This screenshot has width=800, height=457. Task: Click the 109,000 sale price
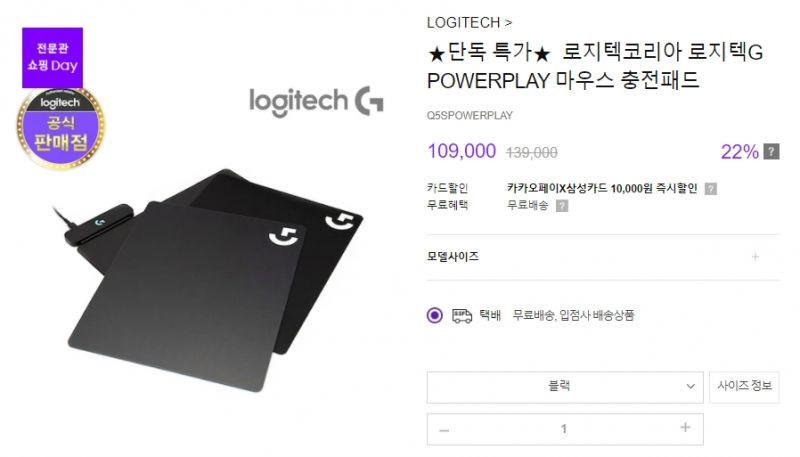coord(462,151)
